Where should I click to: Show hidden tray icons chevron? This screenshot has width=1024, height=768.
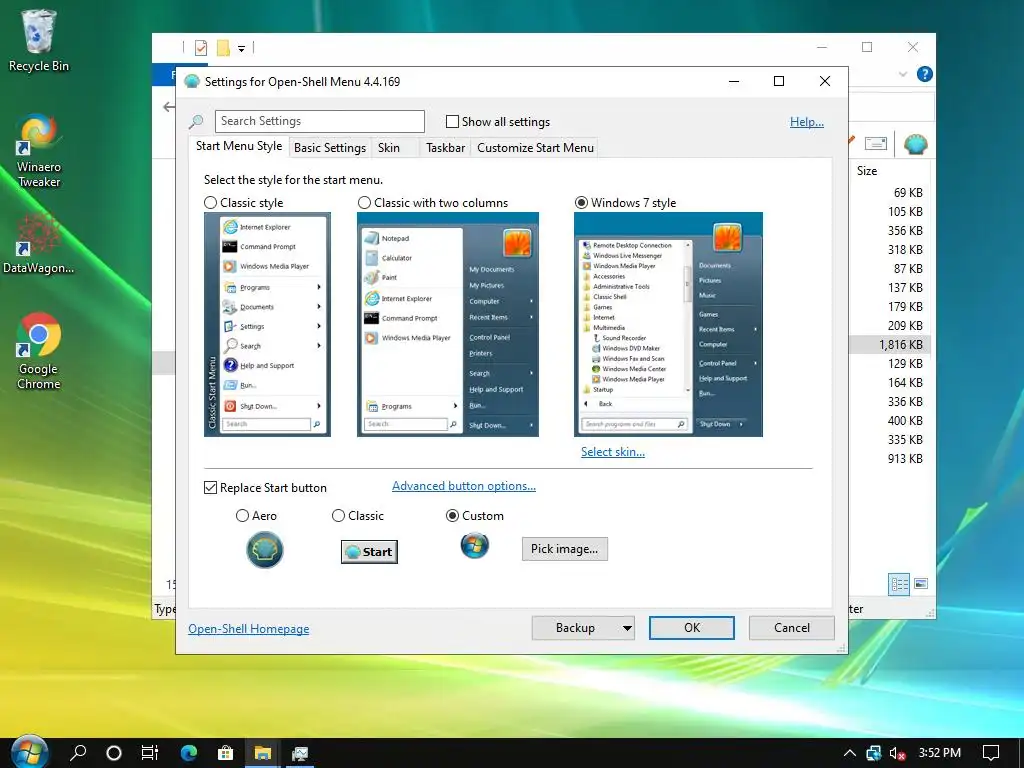(x=850, y=753)
